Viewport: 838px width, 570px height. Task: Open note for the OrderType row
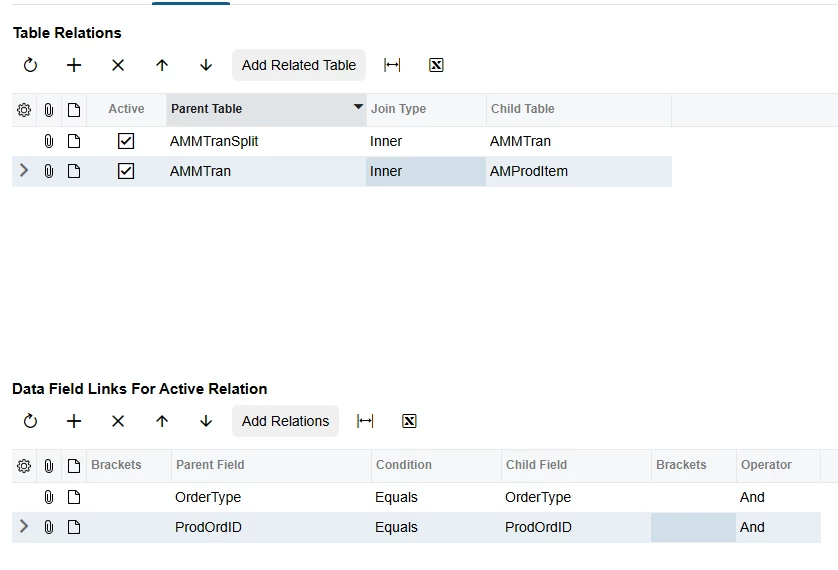coord(74,497)
